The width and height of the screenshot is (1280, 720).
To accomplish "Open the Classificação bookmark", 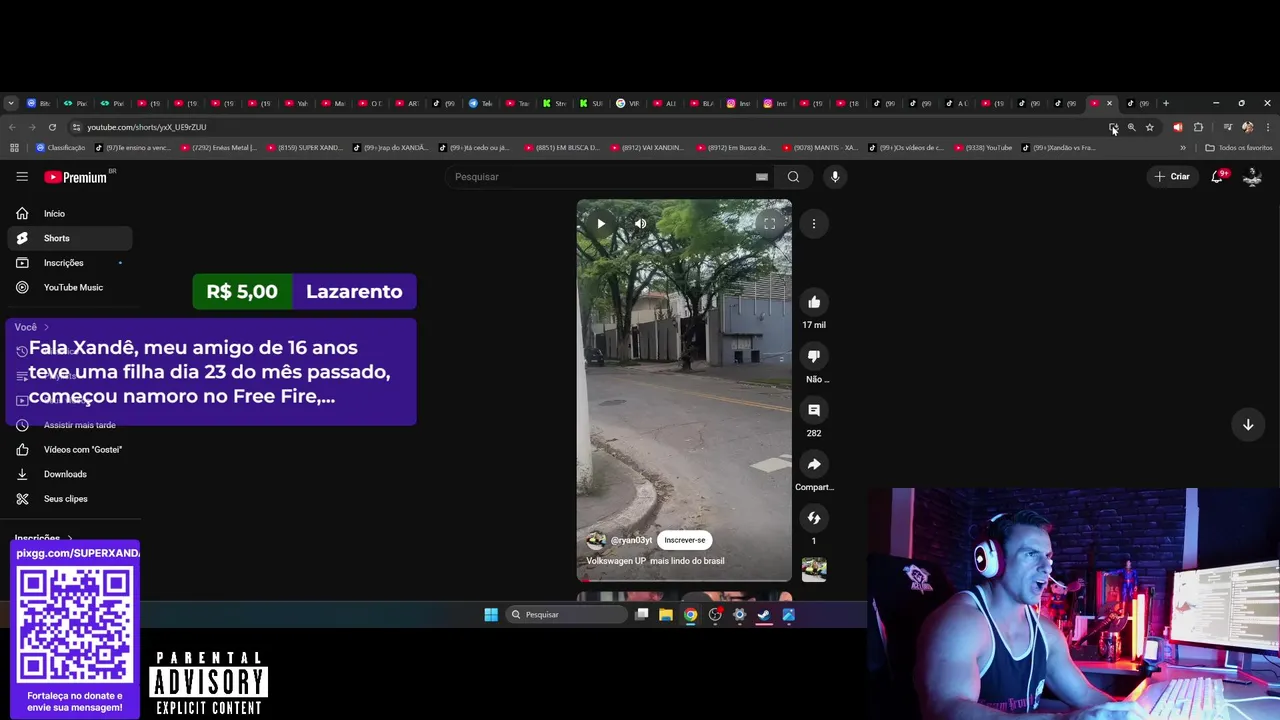I will [x=61, y=148].
